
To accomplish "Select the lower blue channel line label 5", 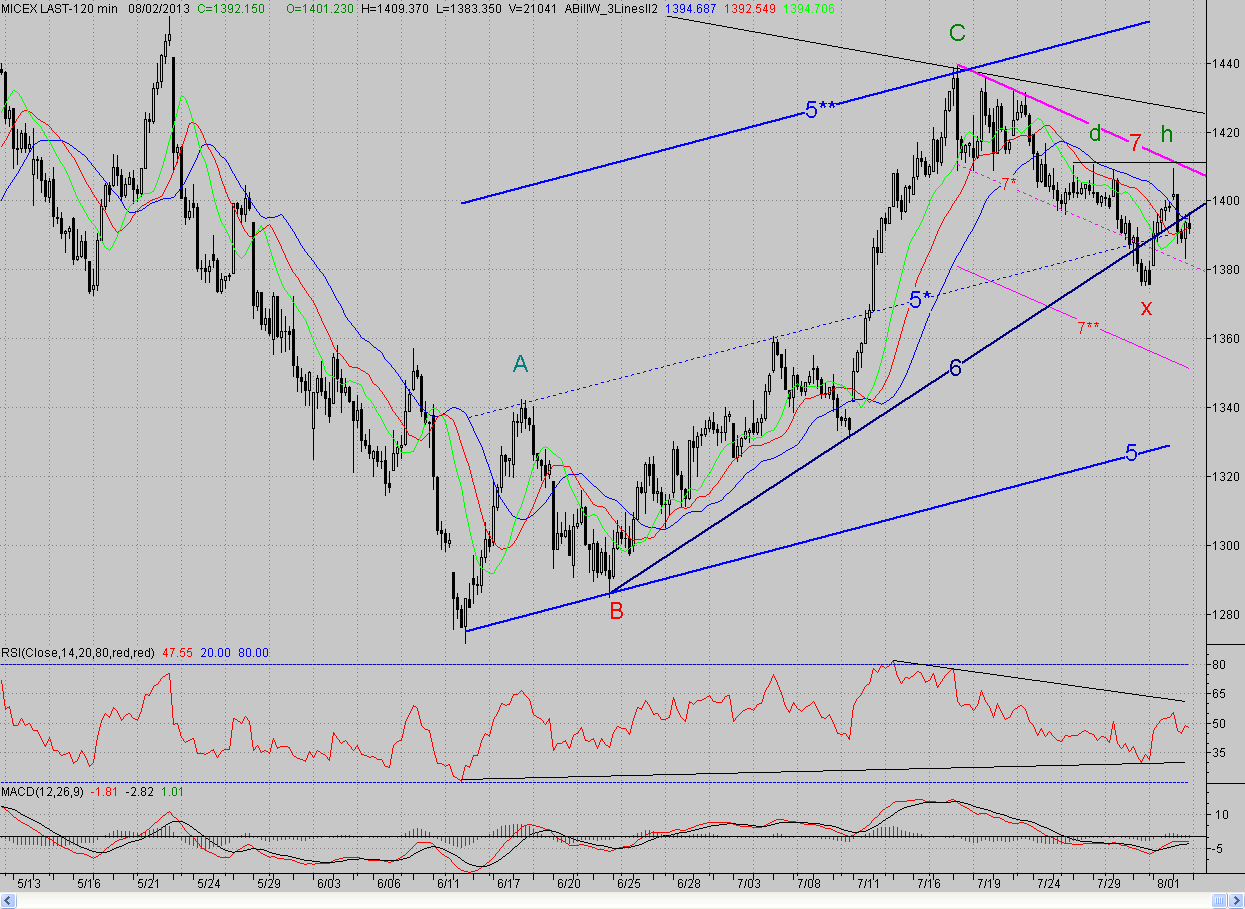I will pyautogui.click(x=1132, y=453).
